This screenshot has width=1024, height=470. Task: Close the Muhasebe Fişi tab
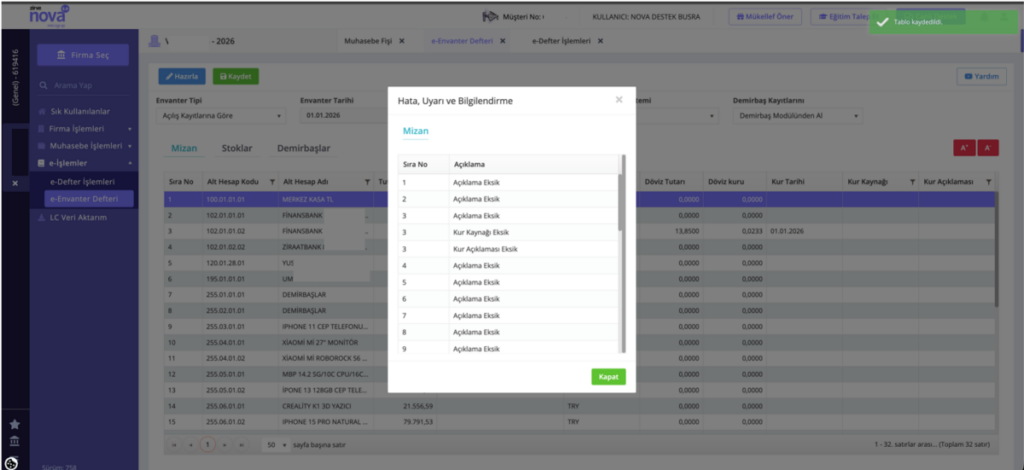tap(402, 40)
